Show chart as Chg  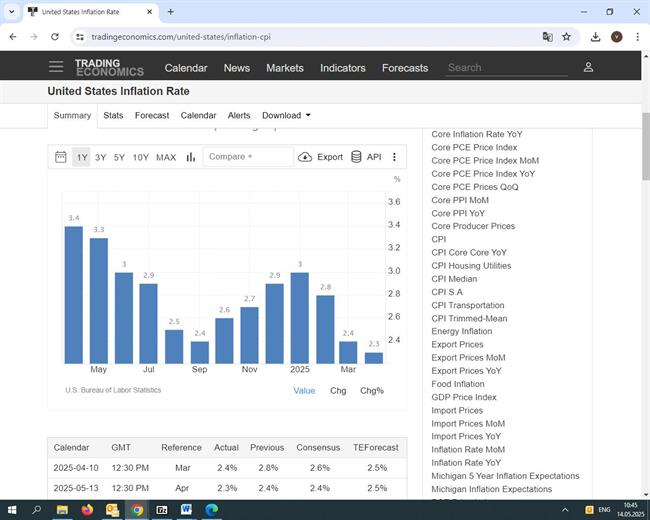point(338,391)
